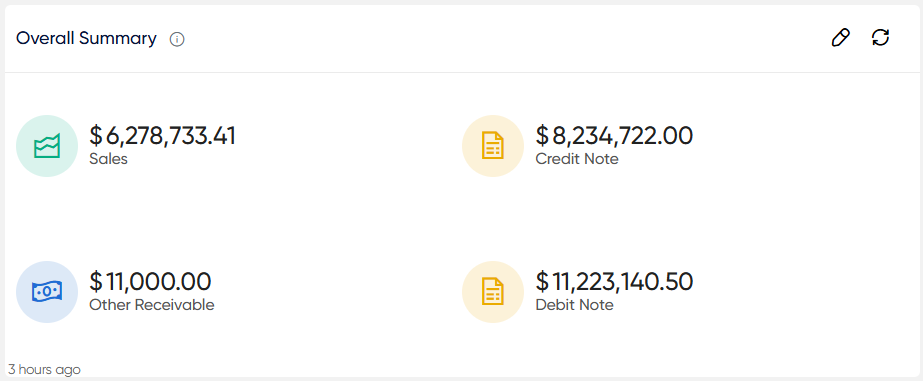Select the Overall Summary title
Image resolution: width=923 pixels, height=381 pixels.
87,39
